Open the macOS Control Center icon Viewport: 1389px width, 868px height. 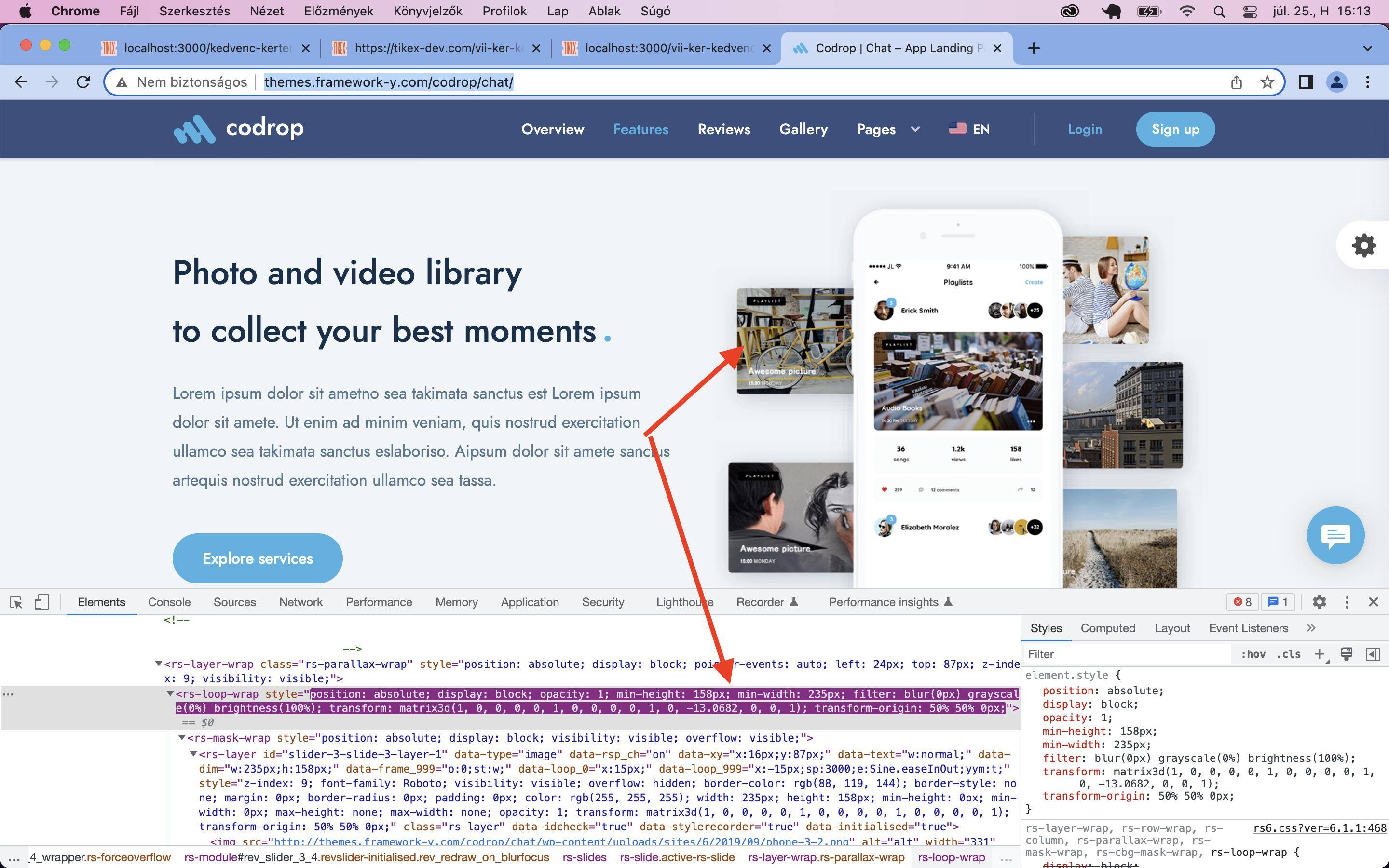(1249, 12)
